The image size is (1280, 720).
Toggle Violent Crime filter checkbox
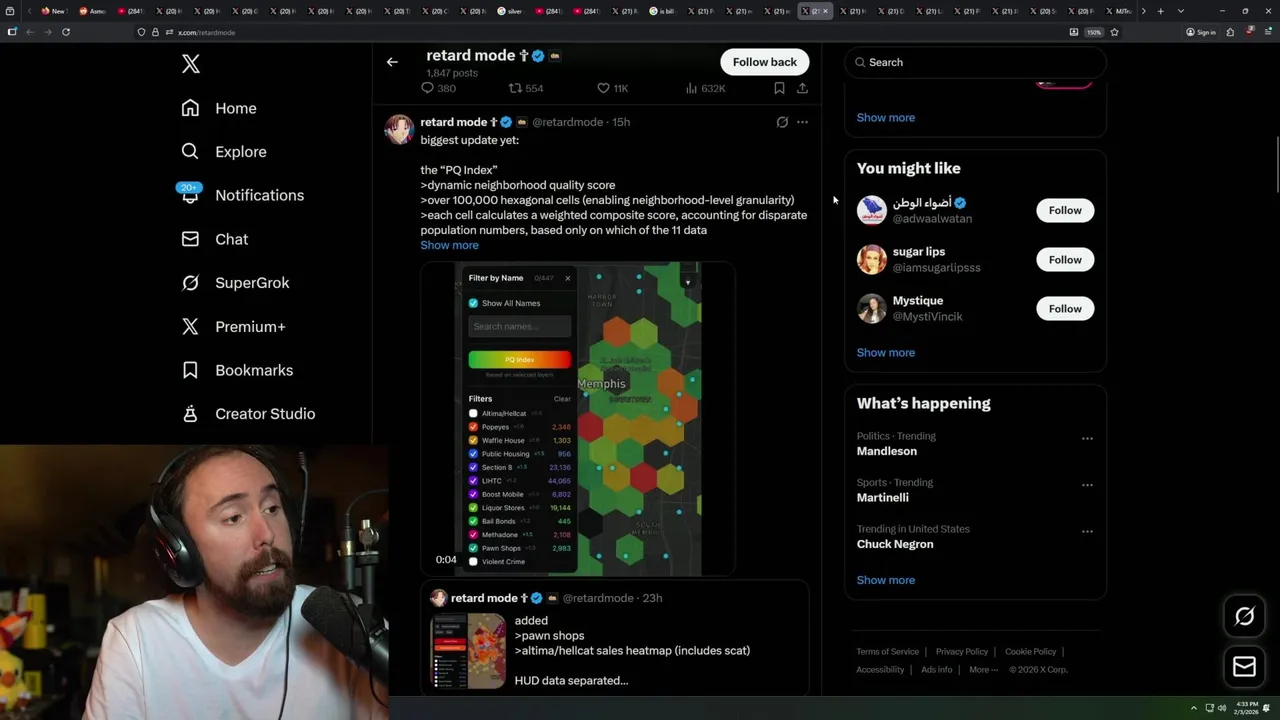pyautogui.click(x=474, y=562)
